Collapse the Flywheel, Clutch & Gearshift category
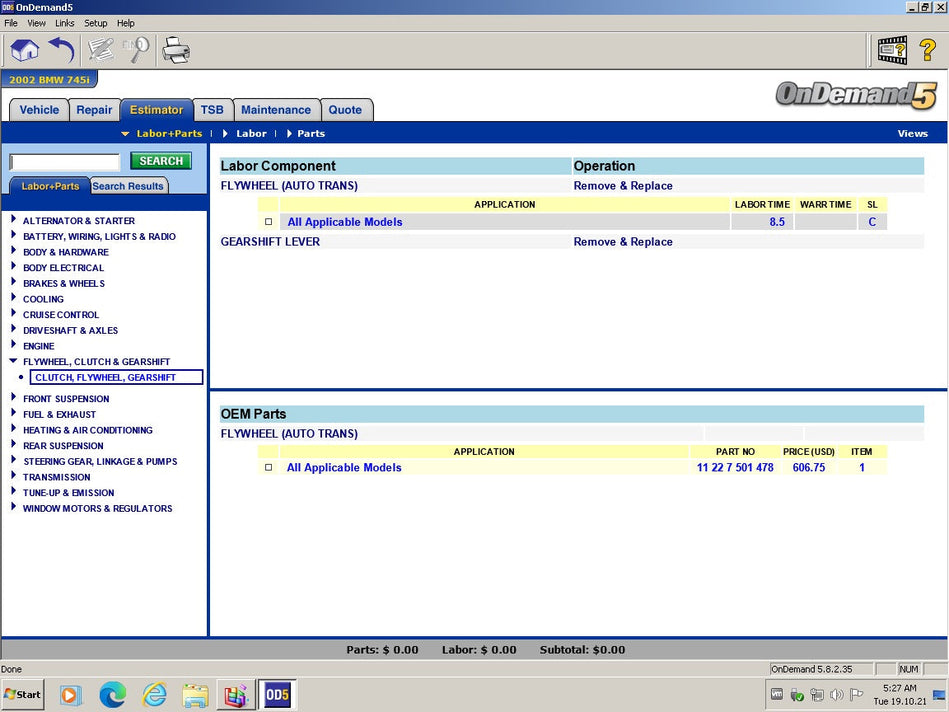 [14, 361]
